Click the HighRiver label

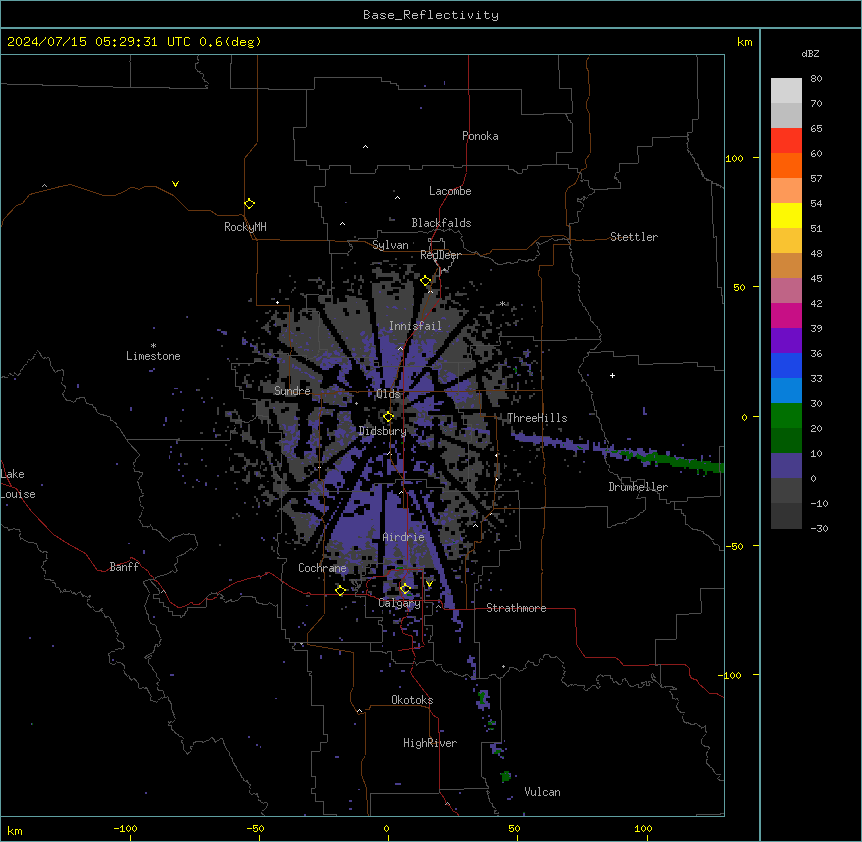tap(430, 743)
